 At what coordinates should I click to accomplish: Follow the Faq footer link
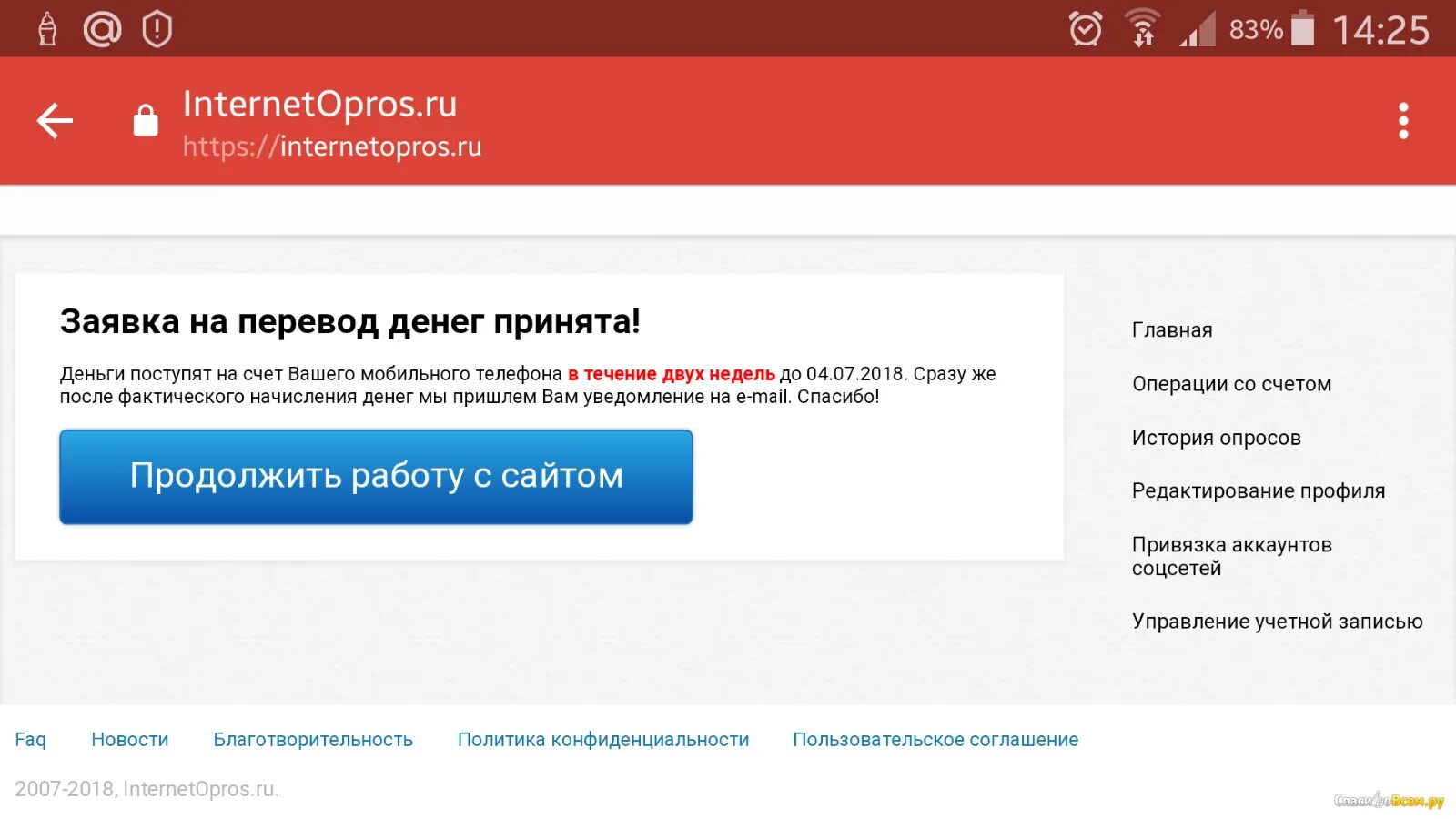pyautogui.click(x=30, y=740)
